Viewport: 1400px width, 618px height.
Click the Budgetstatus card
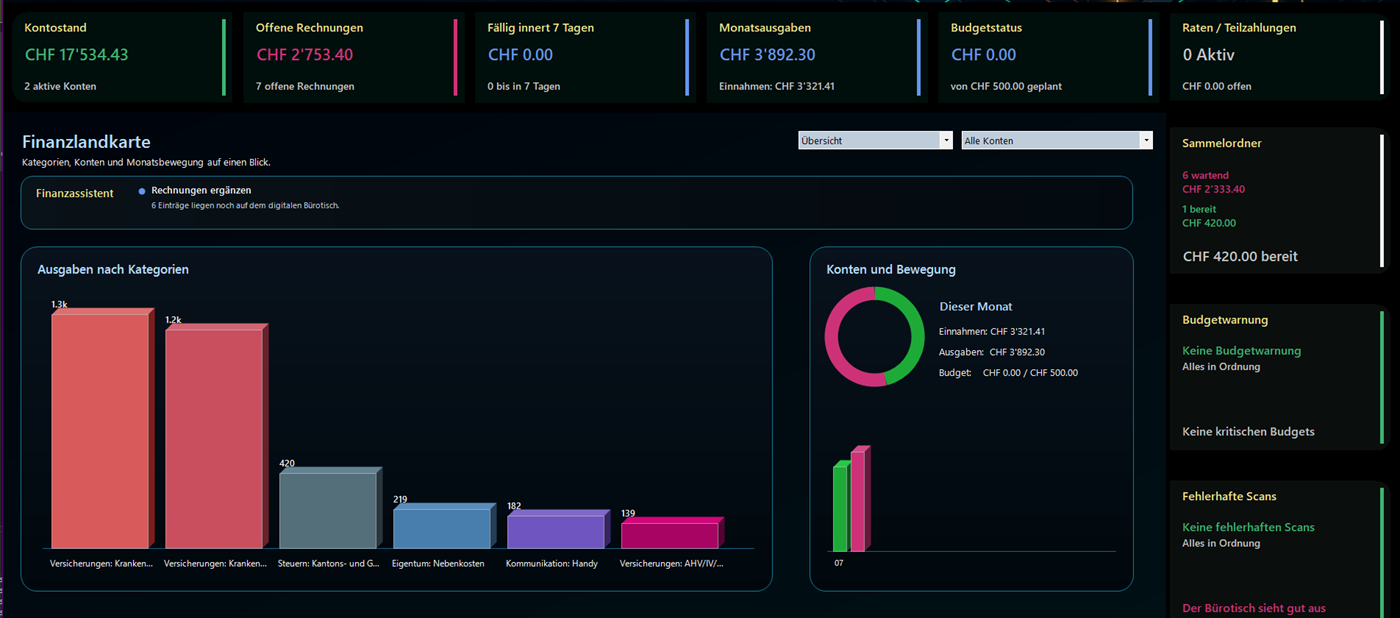click(1049, 57)
